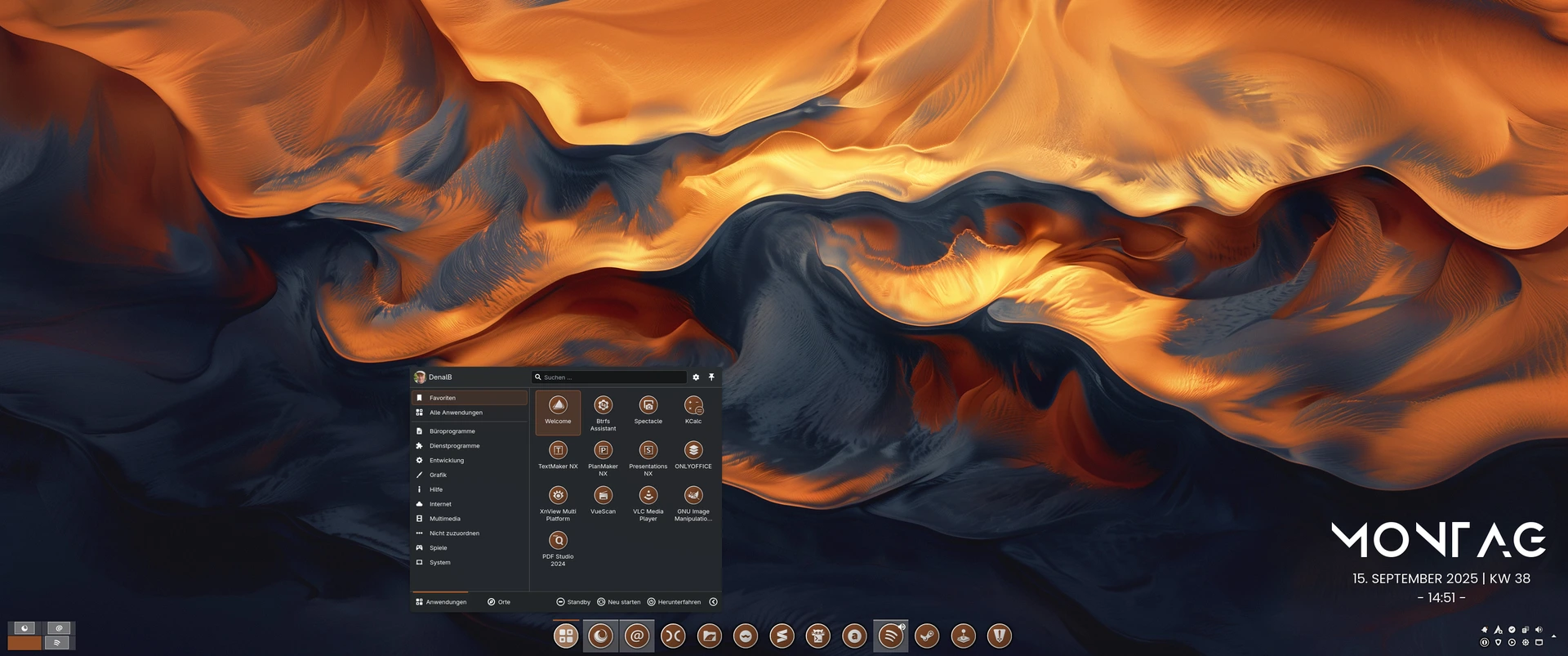Start KCalc calculator
This screenshot has width=1568, height=656.
tap(693, 407)
